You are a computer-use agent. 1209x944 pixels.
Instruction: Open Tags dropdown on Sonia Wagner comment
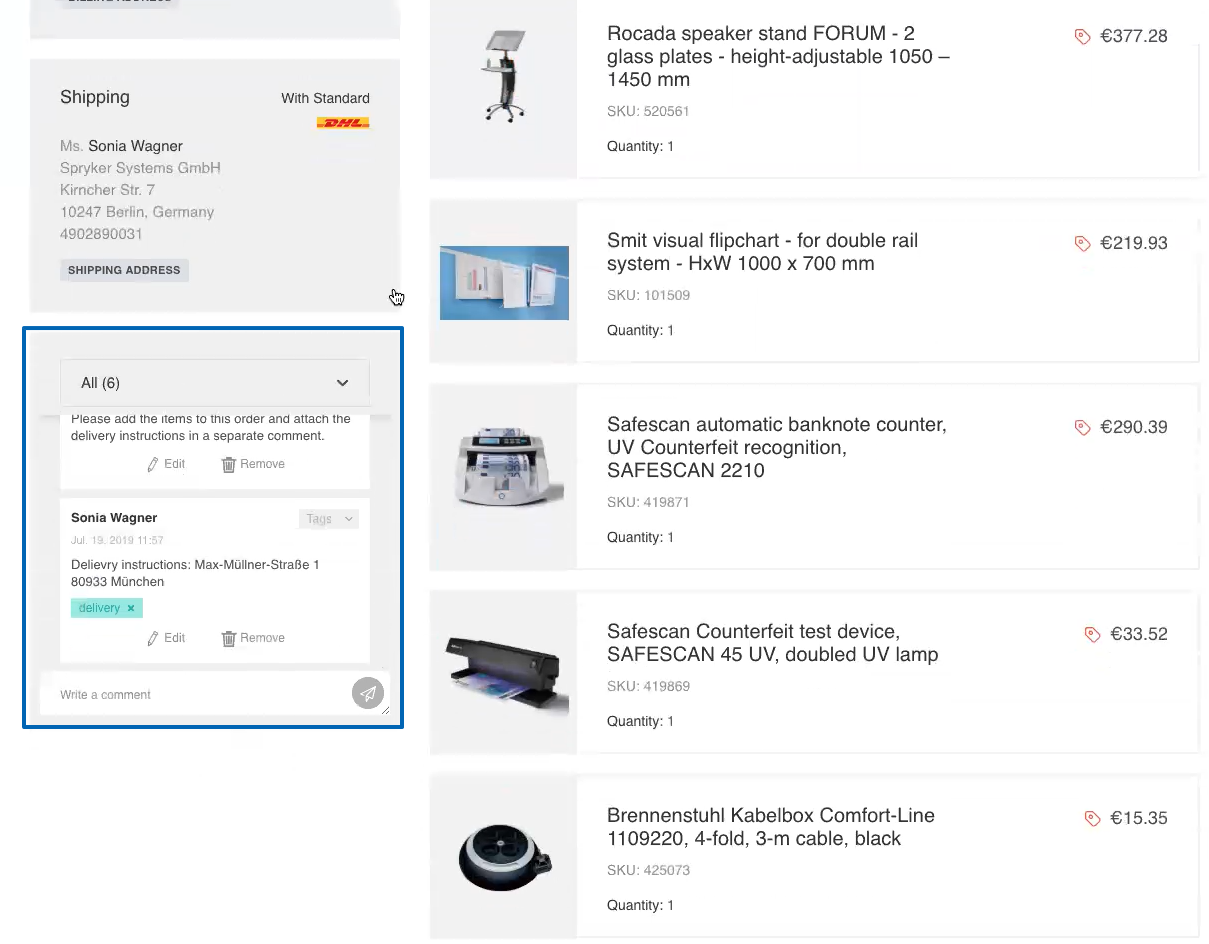coord(329,519)
